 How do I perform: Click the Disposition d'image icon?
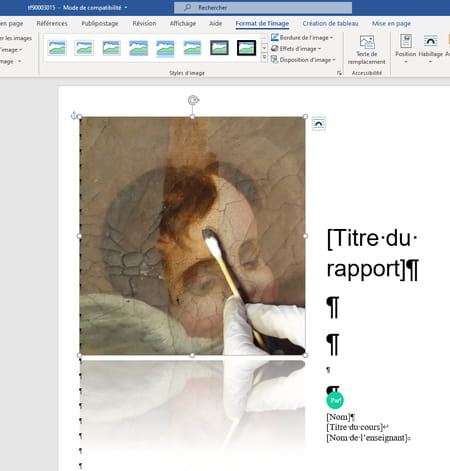(274, 60)
